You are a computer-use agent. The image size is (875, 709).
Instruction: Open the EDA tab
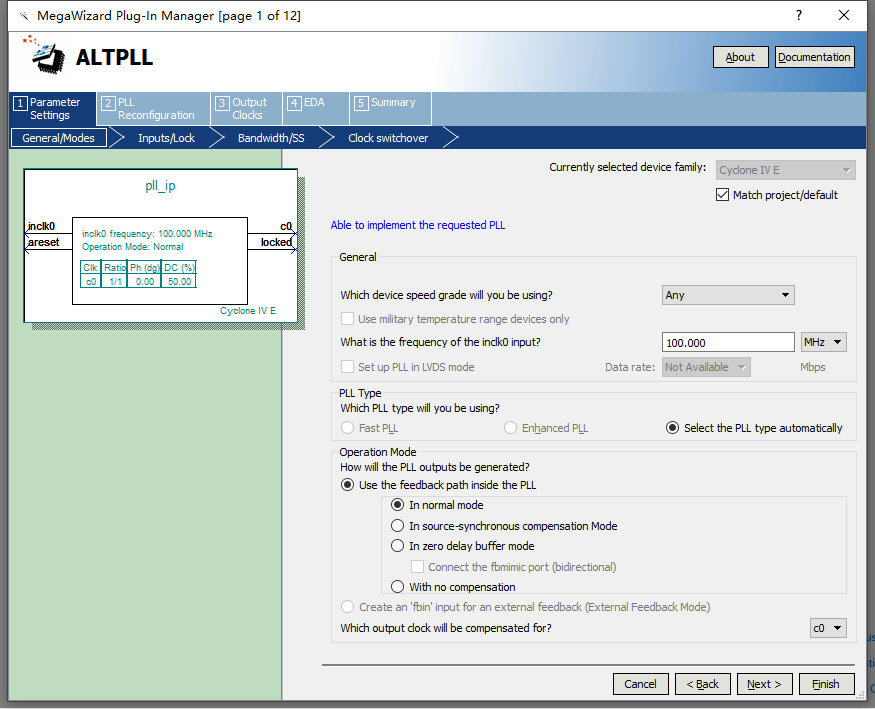(x=316, y=109)
